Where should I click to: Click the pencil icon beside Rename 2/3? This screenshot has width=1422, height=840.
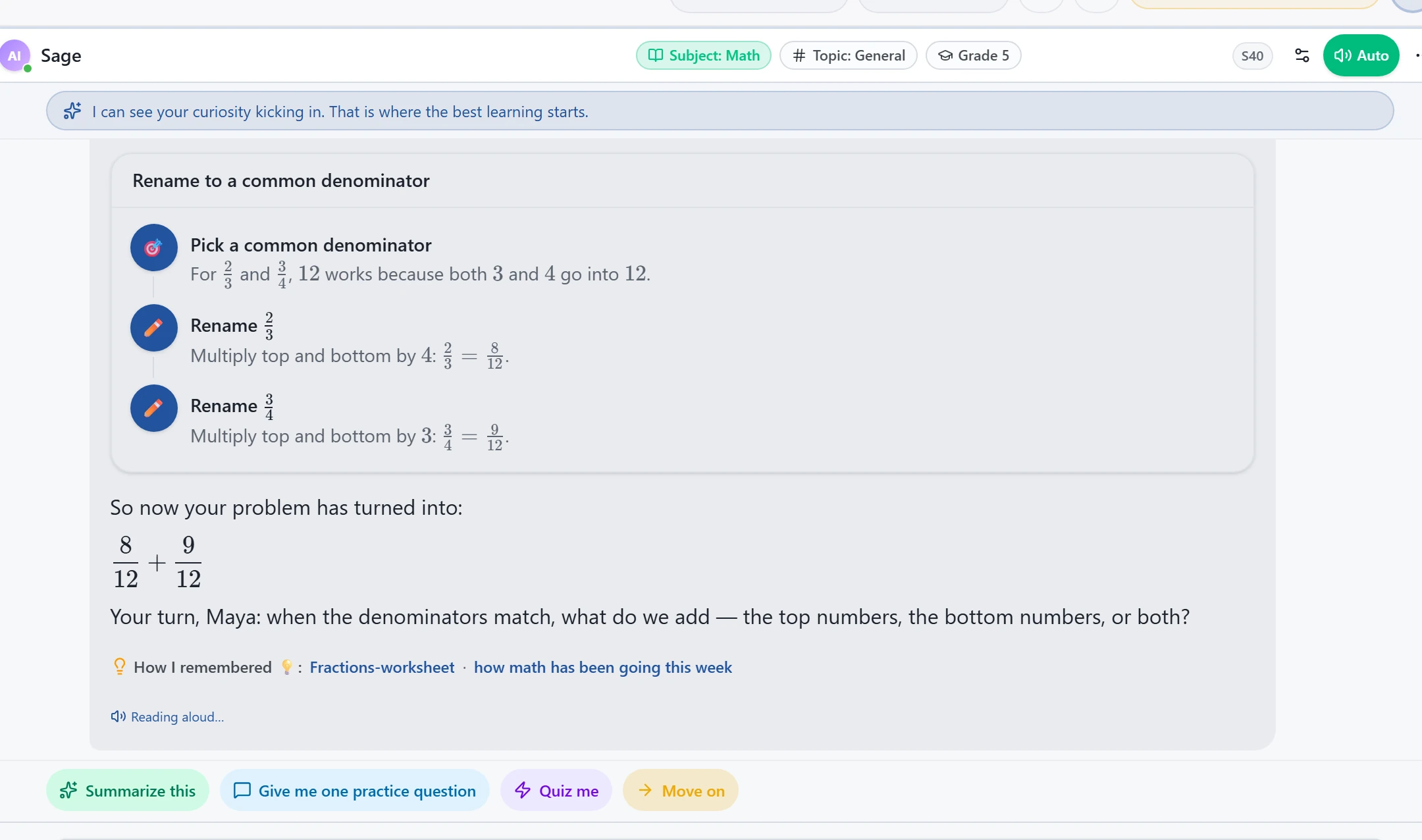(153, 328)
